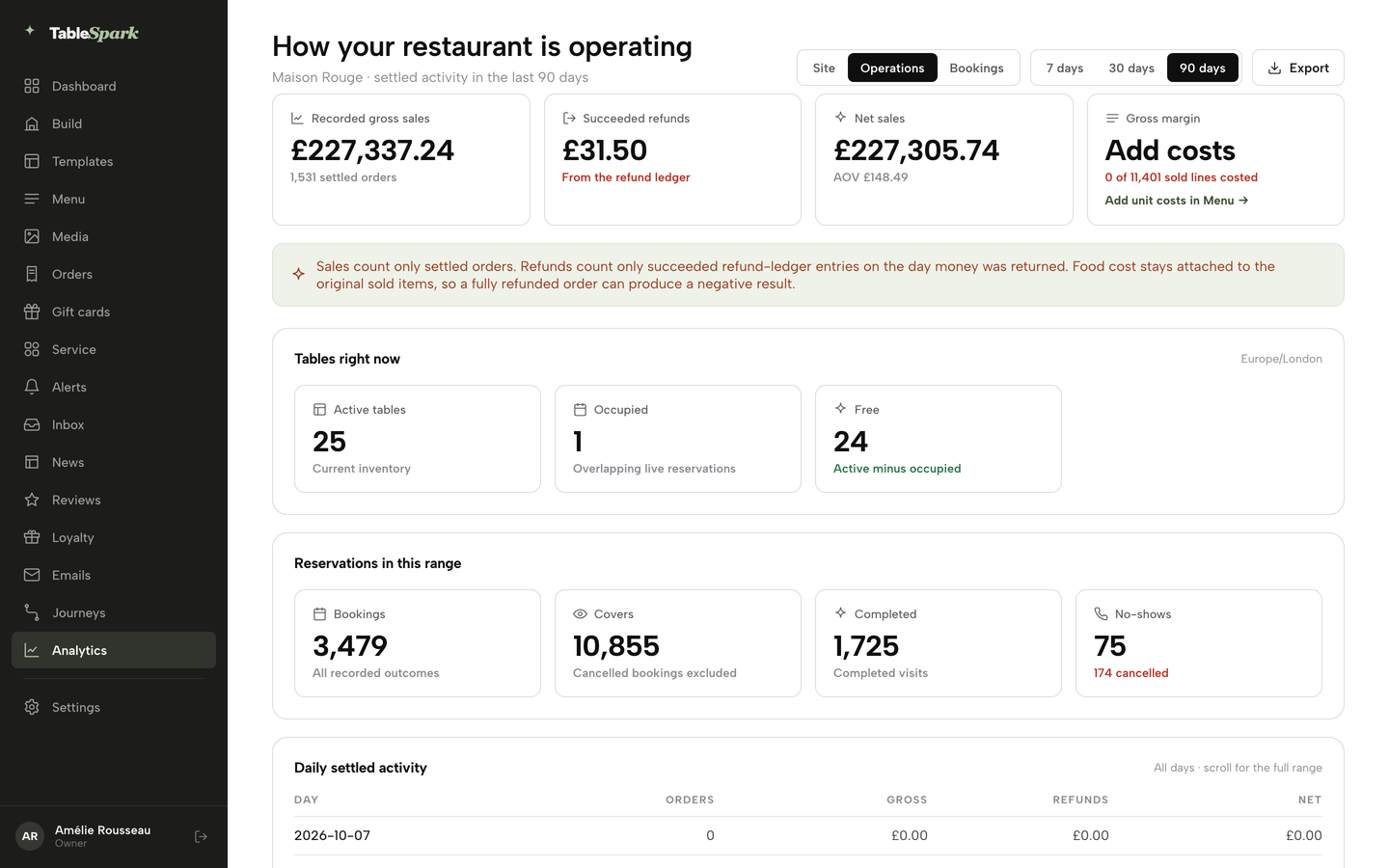Click the 174 cancelled text
The width and height of the screenshot is (1389, 868).
tap(1130, 673)
